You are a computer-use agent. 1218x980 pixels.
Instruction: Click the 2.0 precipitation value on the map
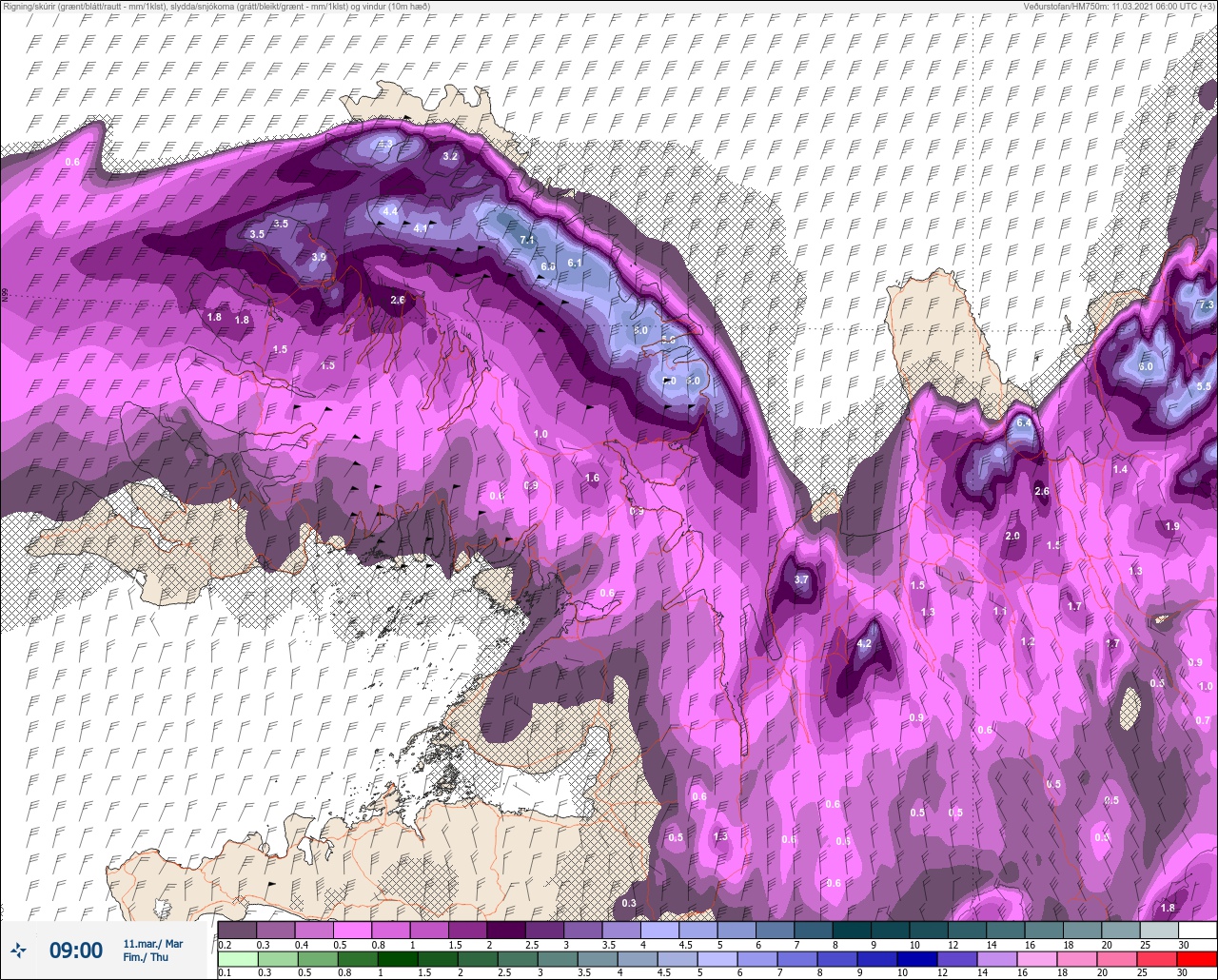(x=1012, y=536)
